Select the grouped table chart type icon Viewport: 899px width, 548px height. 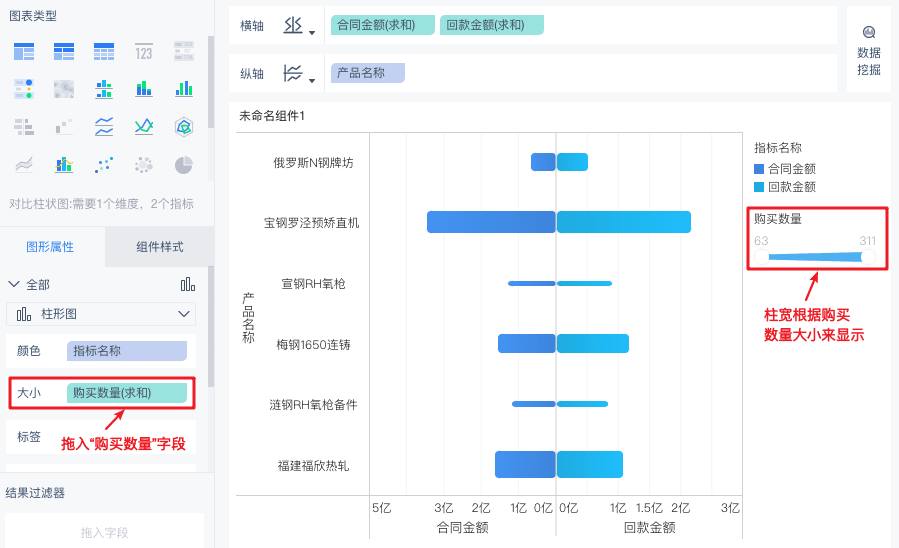[24, 52]
